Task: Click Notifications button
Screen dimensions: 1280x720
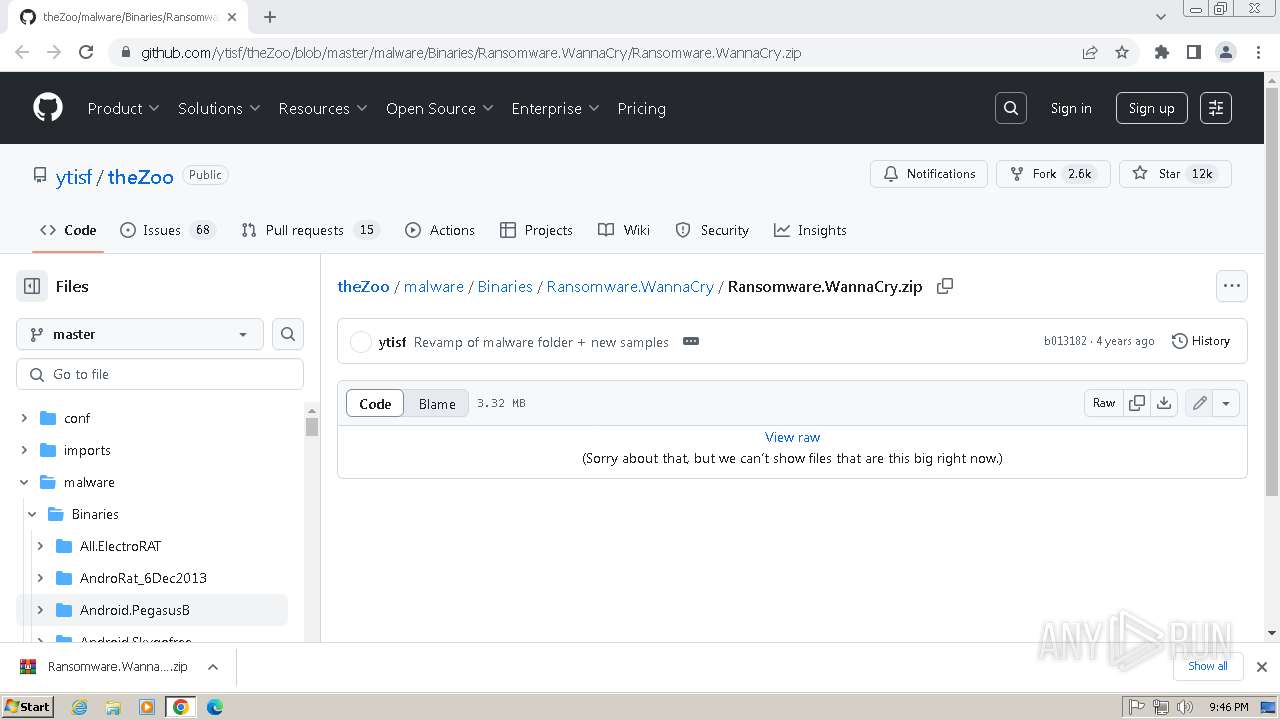Action: pos(929,173)
